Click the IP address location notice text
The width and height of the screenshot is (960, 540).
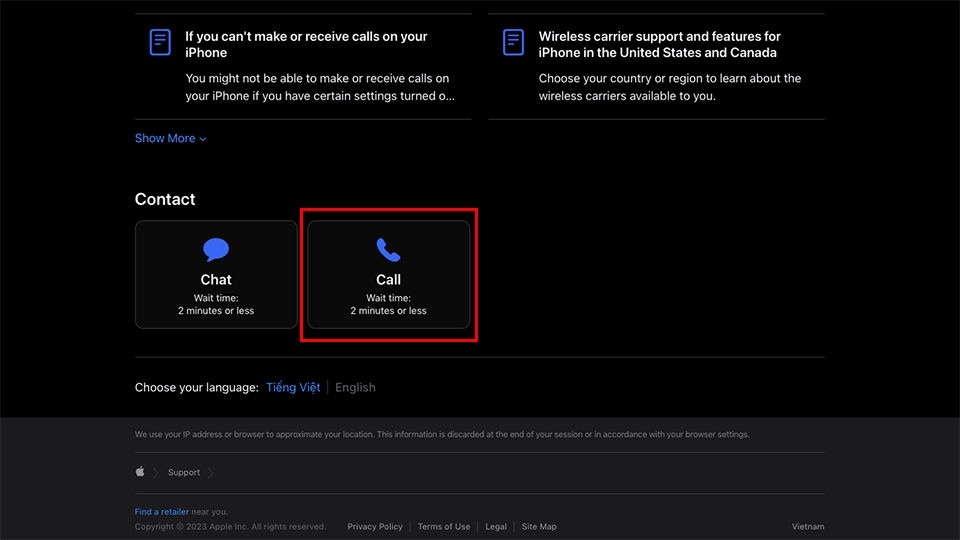point(441,434)
